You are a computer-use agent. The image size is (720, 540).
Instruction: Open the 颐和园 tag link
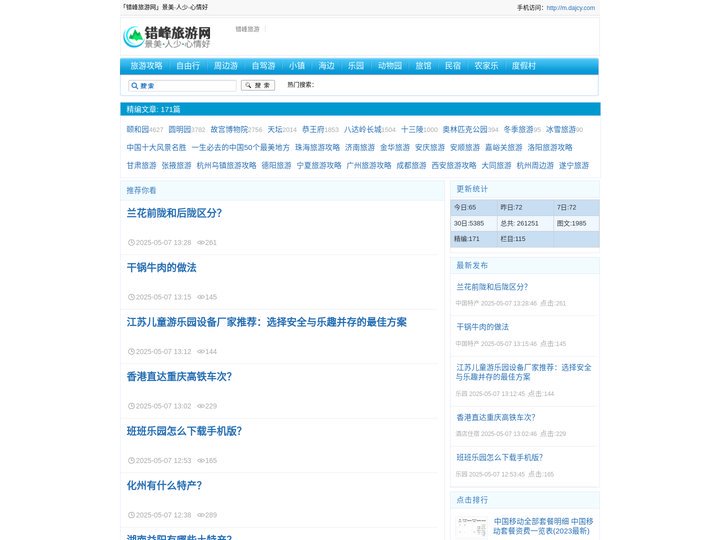coord(138,129)
